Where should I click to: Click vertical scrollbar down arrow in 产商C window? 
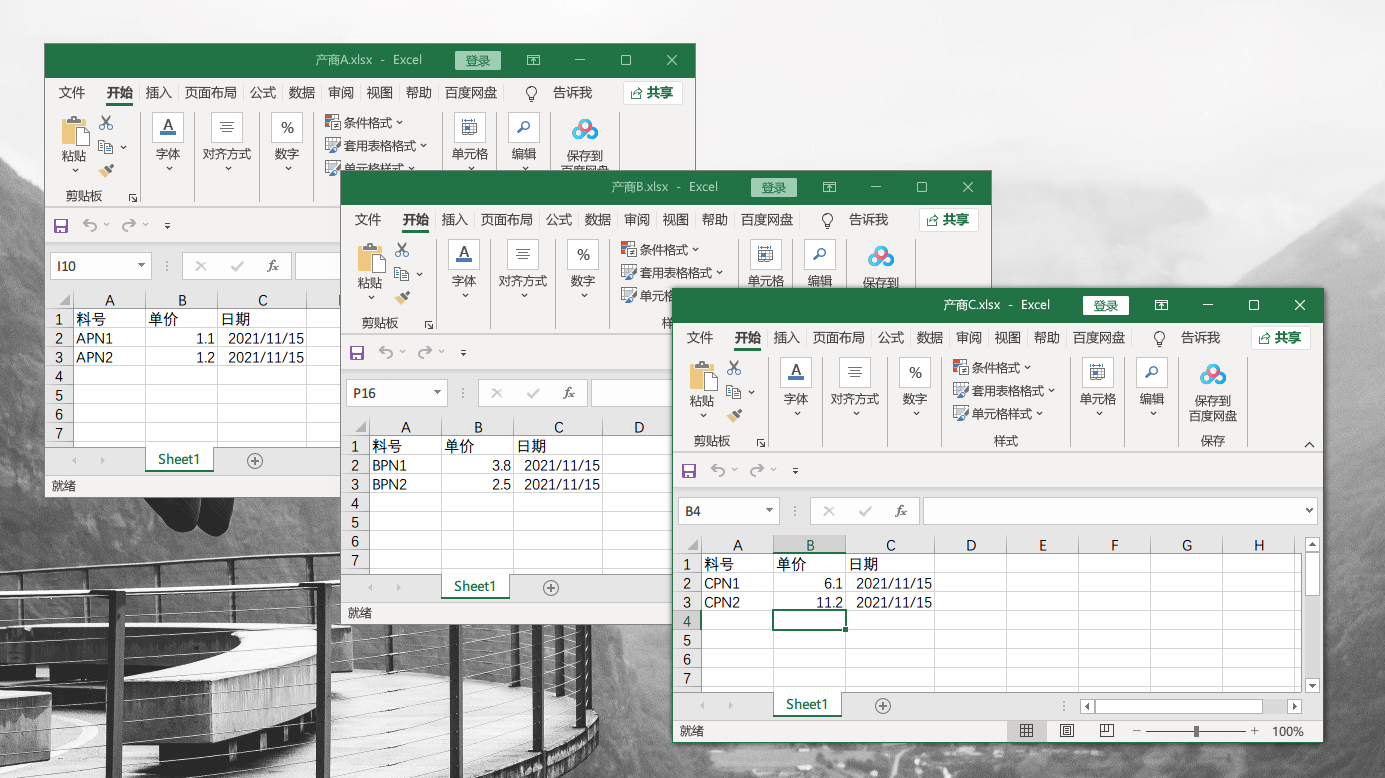(1312, 685)
